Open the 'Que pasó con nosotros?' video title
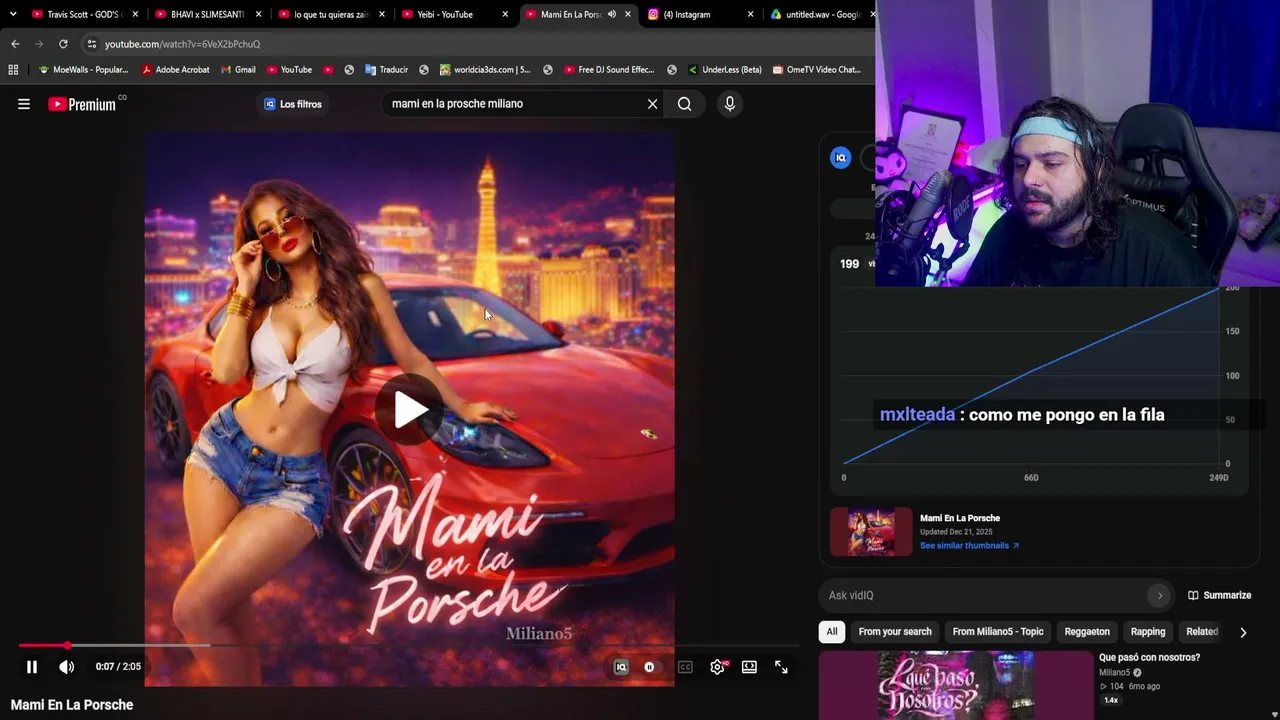The width and height of the screenshot is (1280, 720). pyautogui.click(x=1149, y=658)
